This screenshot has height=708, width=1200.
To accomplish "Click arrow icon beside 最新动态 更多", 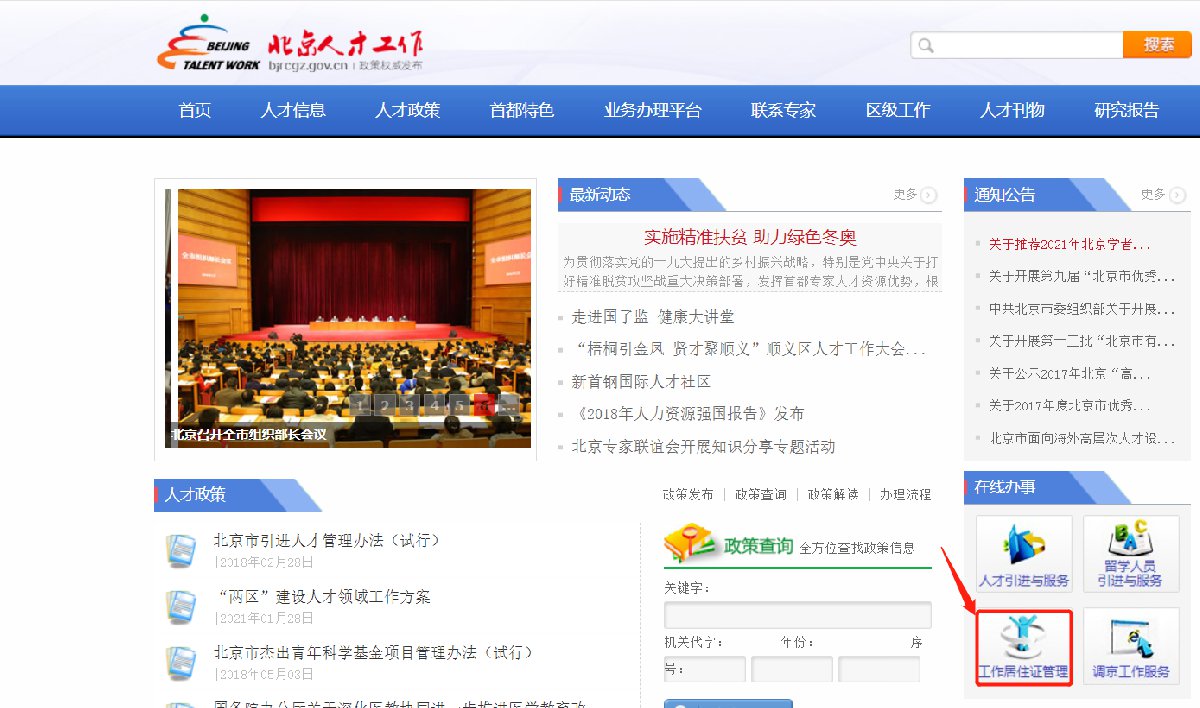I will (x=929, y=195).
